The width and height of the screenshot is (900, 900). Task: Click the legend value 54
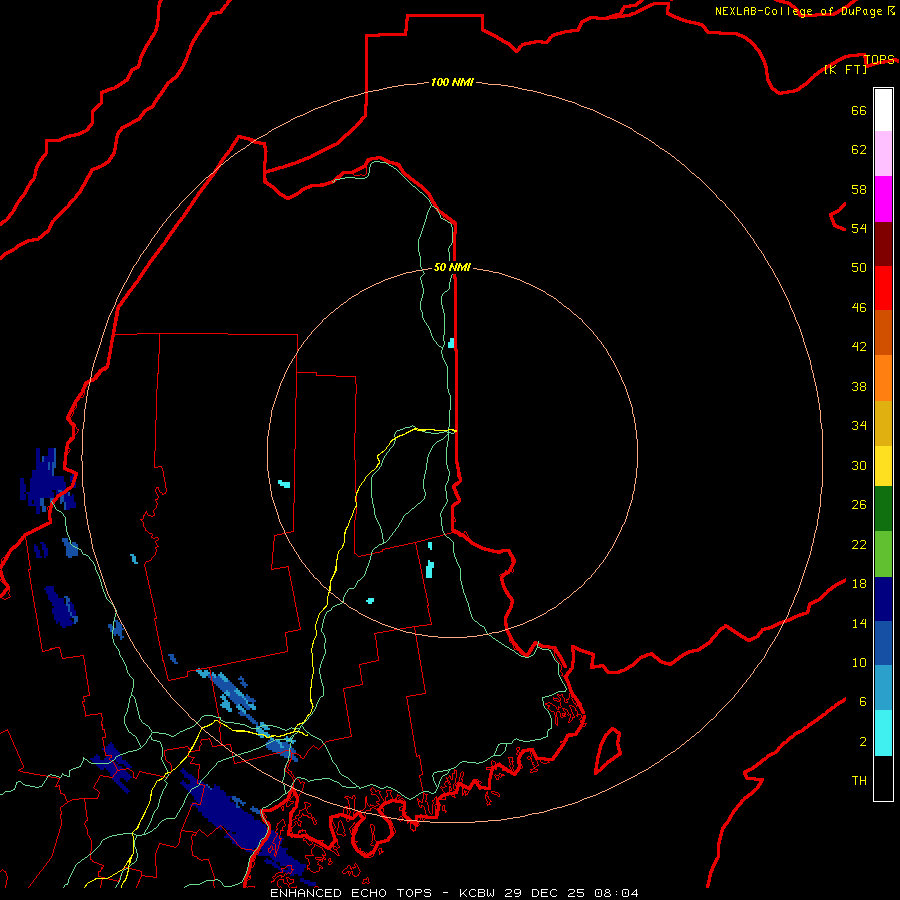pos(859,228)
